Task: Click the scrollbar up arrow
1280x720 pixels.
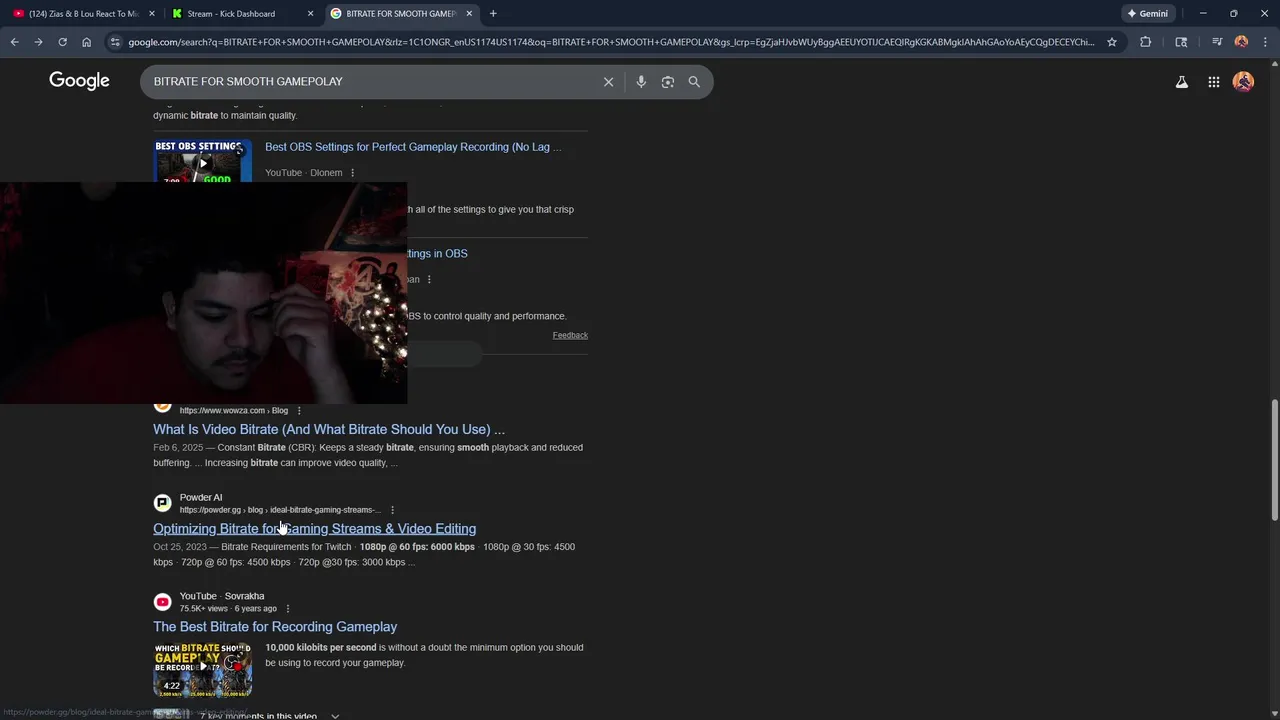Action: coord(1274,65)
